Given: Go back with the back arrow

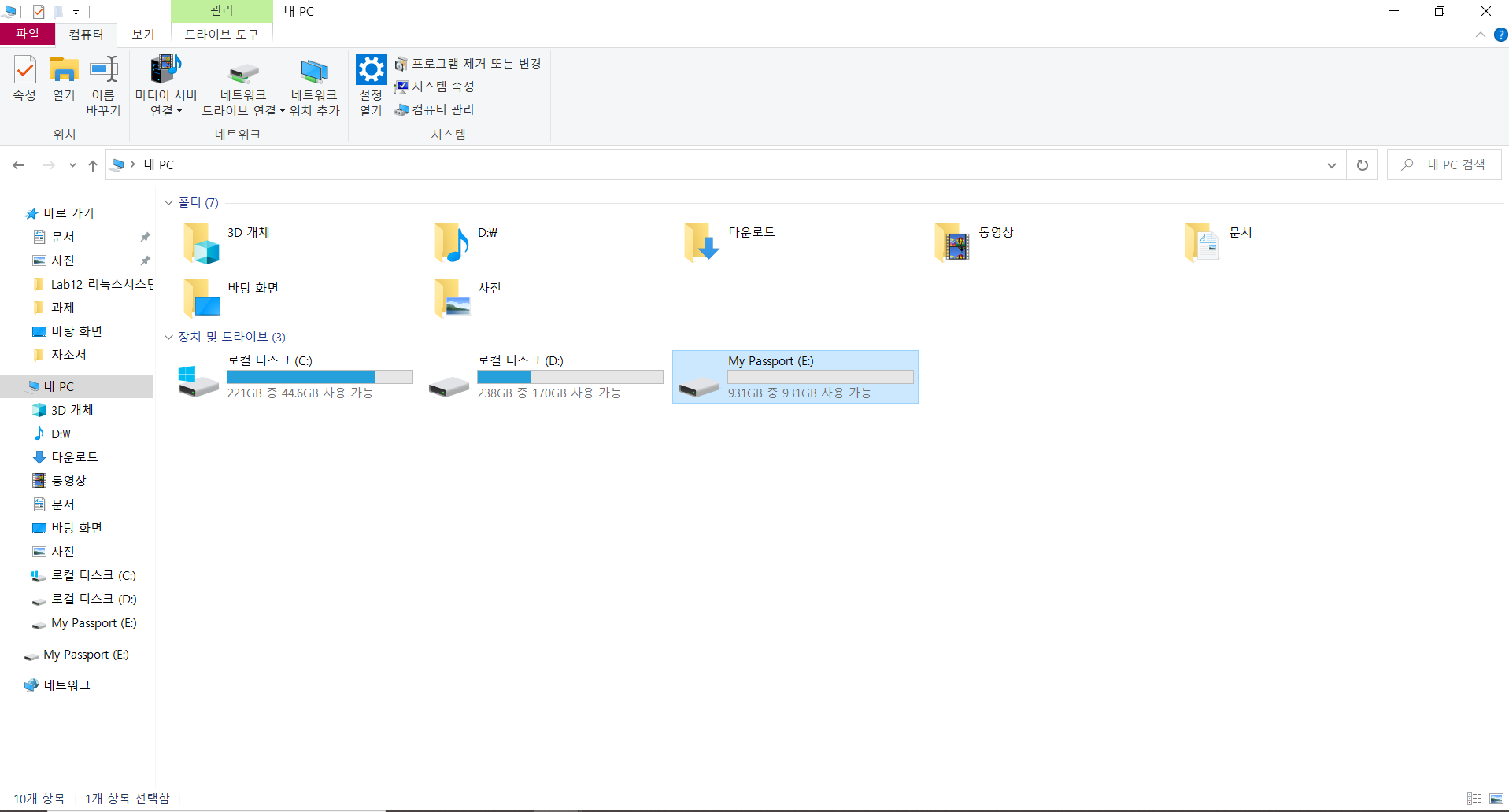Looking at the screenshot, I should point(19,165).
